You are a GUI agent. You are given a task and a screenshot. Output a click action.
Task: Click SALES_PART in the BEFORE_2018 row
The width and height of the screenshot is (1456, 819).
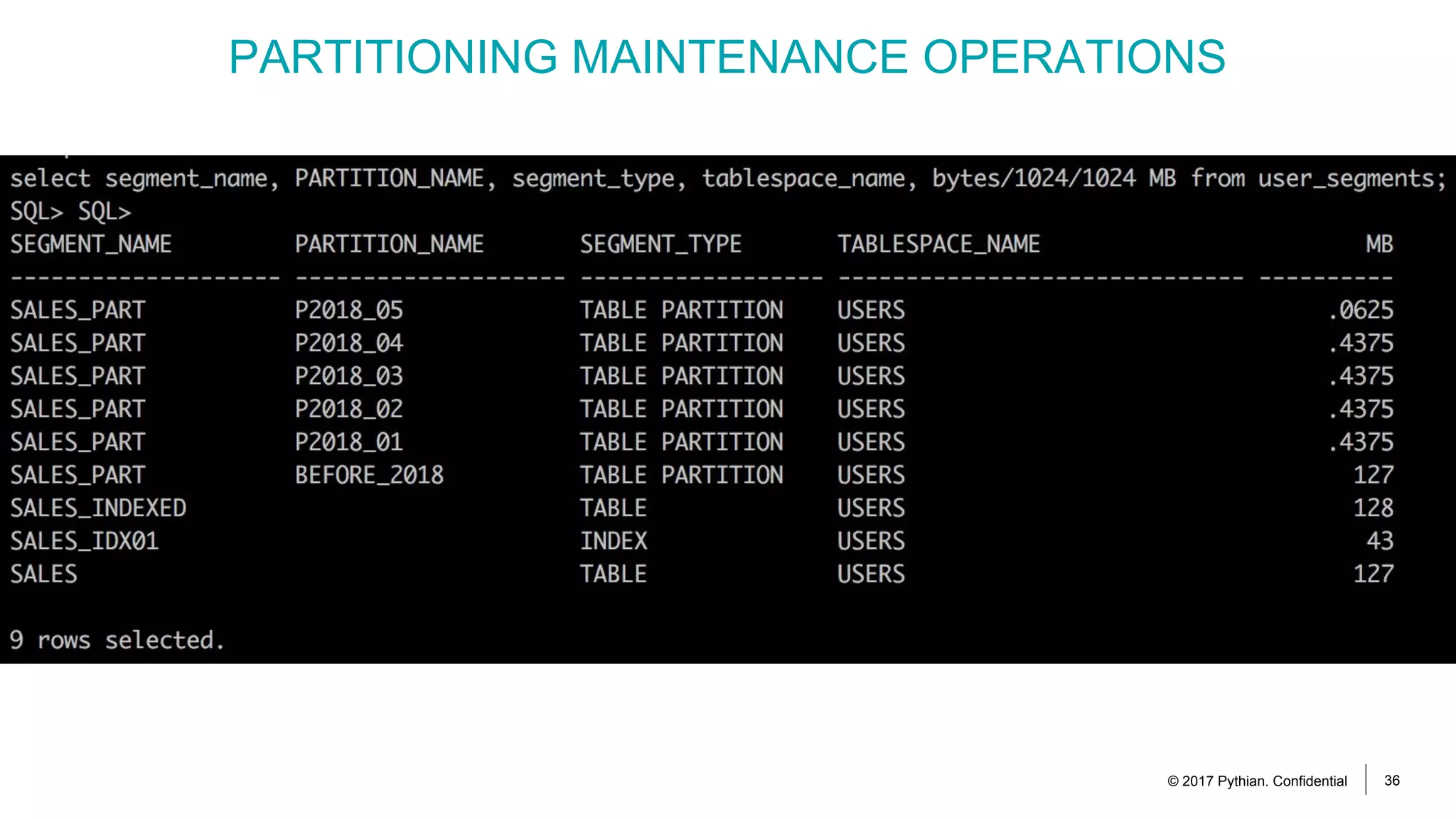tap(77, 475)
